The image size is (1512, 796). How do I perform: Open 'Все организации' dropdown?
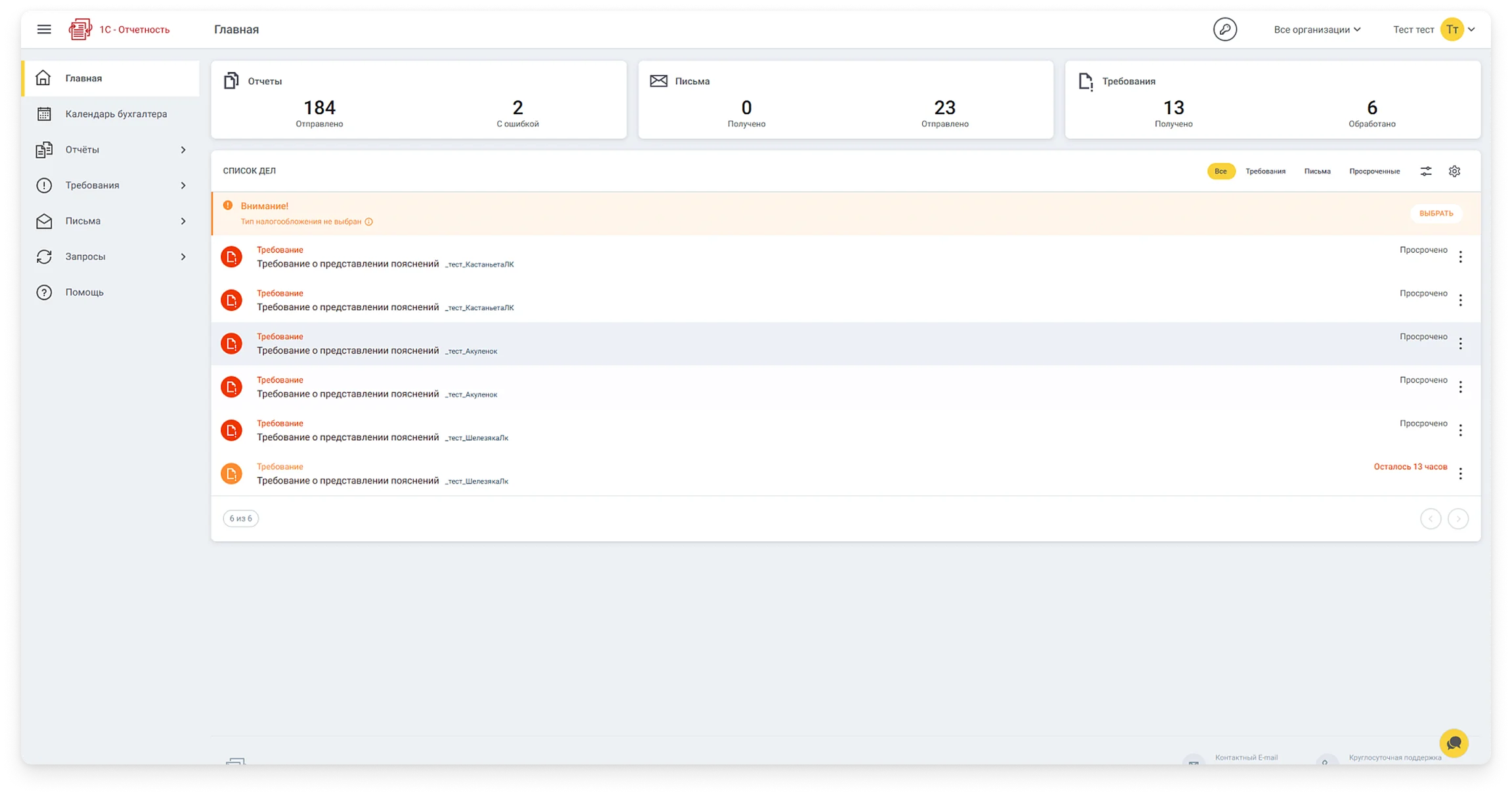pyautogui.click(x=1316, y=30)
